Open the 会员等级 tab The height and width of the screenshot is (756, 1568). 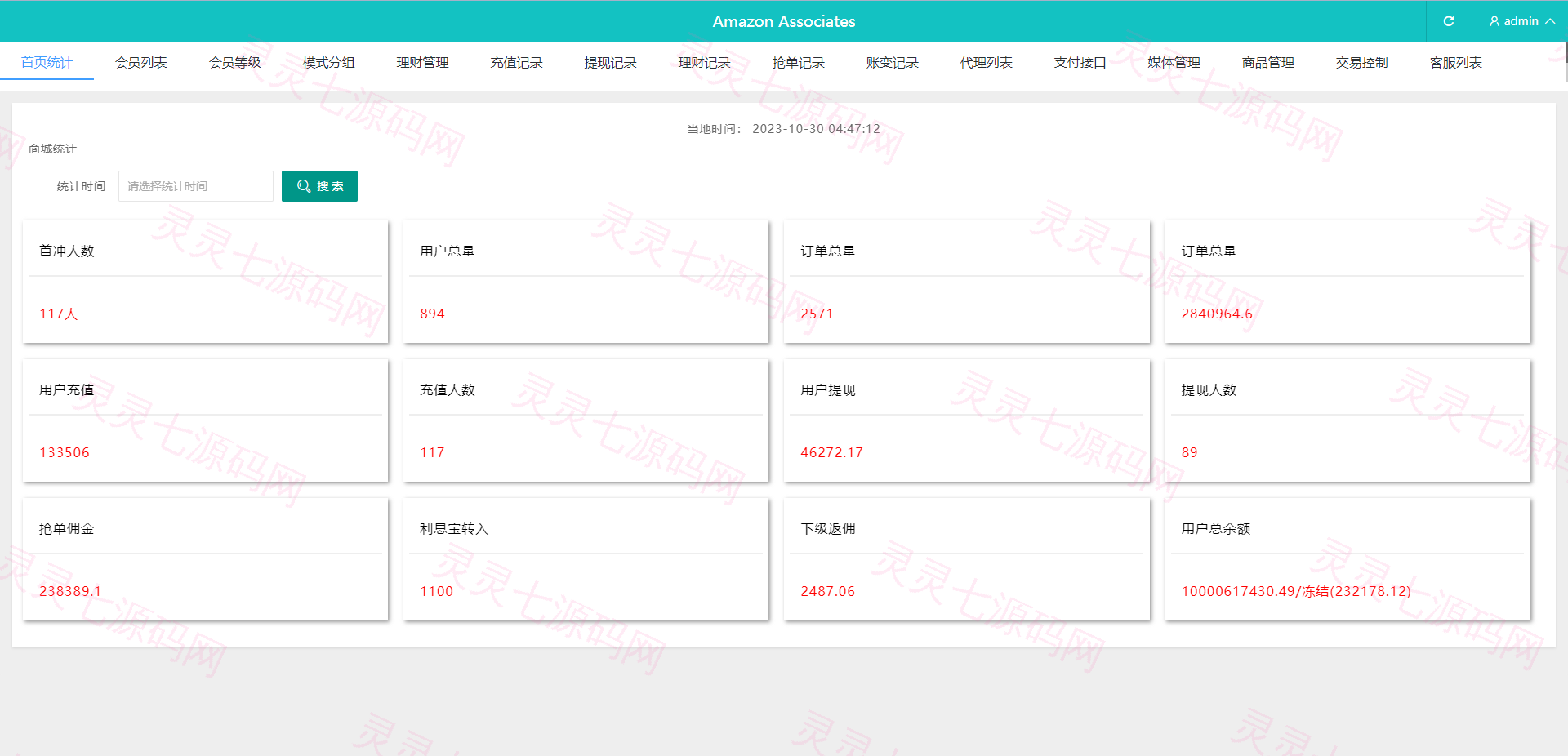pos(234,62)
